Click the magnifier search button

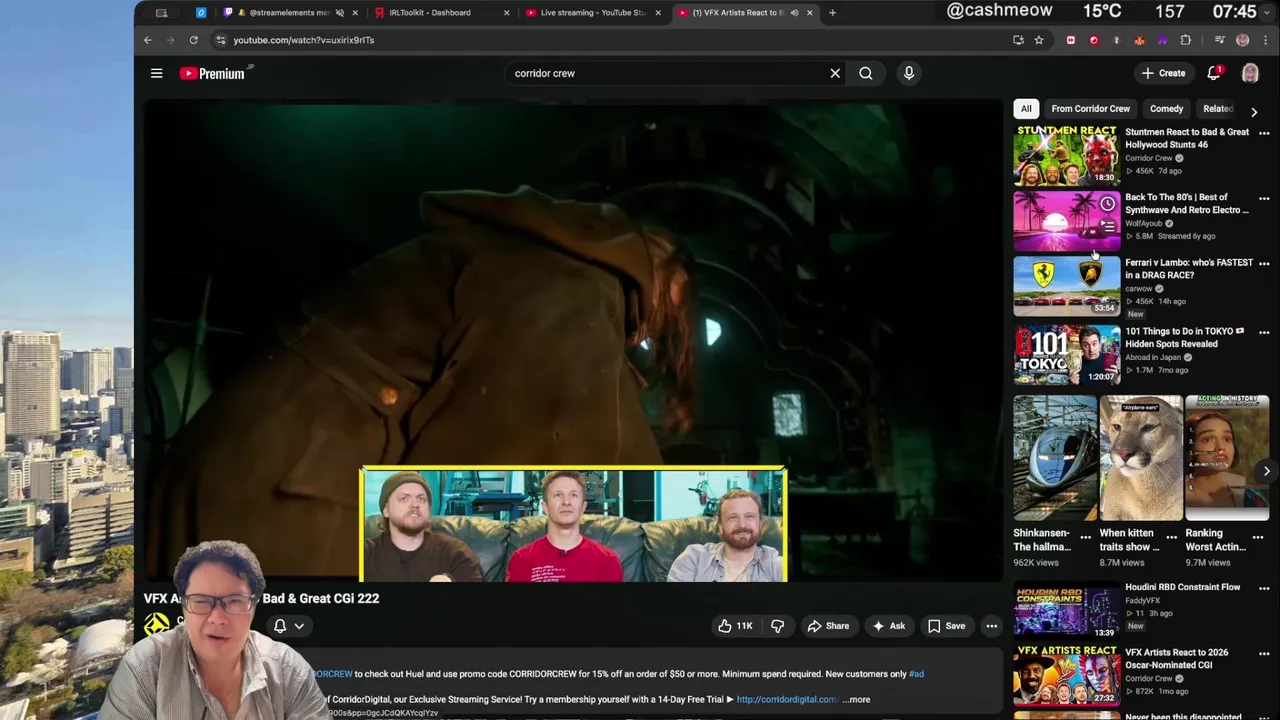866,73
